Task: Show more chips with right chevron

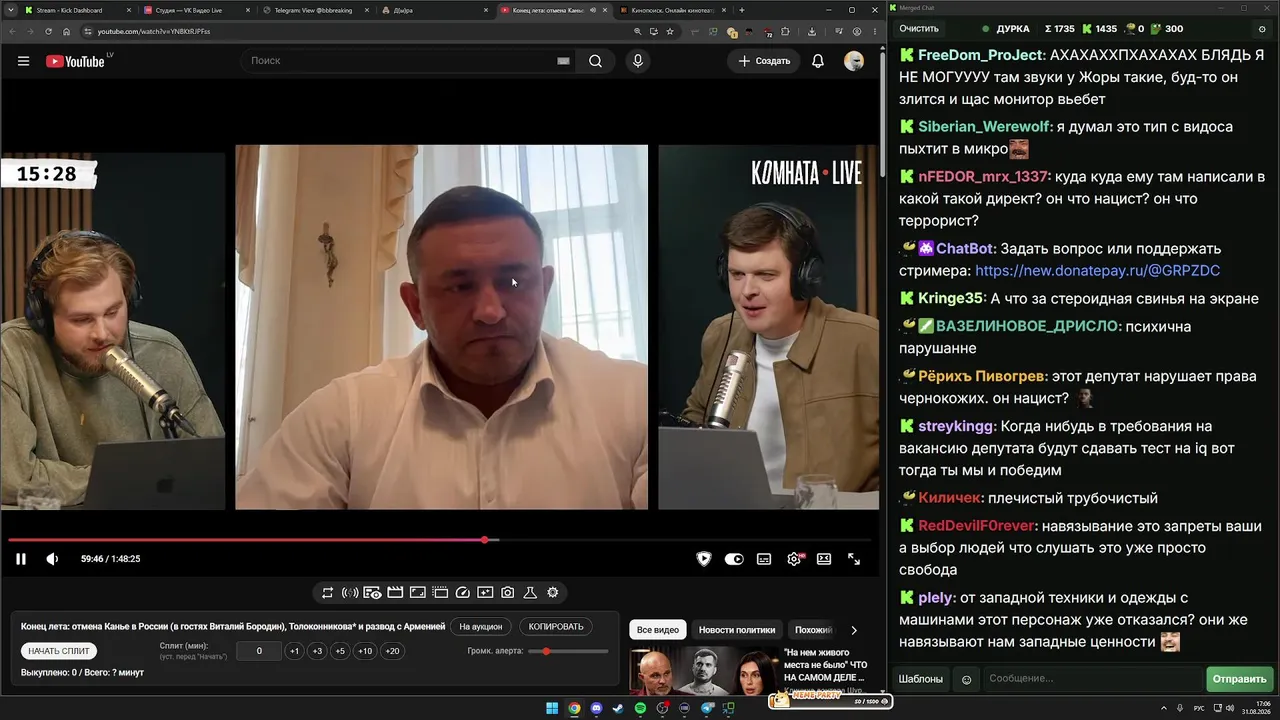Action: point(853,630)
